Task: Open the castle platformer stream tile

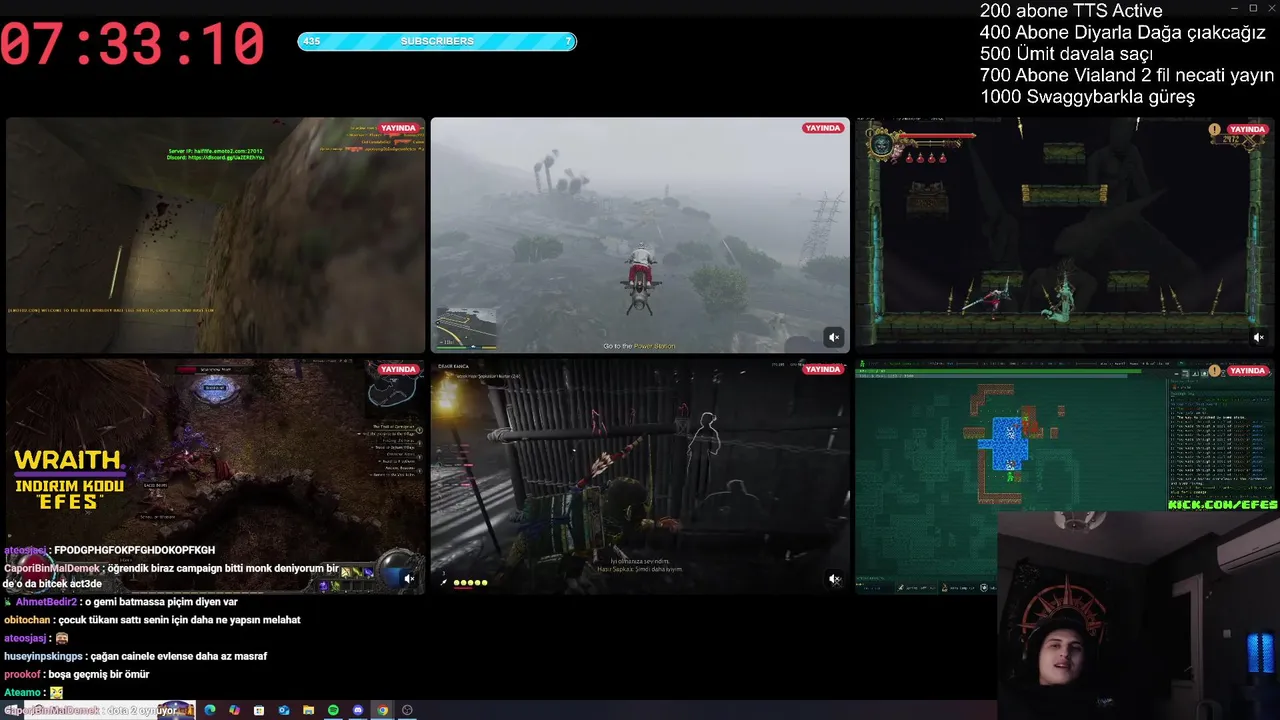Action: (1065, 235)
